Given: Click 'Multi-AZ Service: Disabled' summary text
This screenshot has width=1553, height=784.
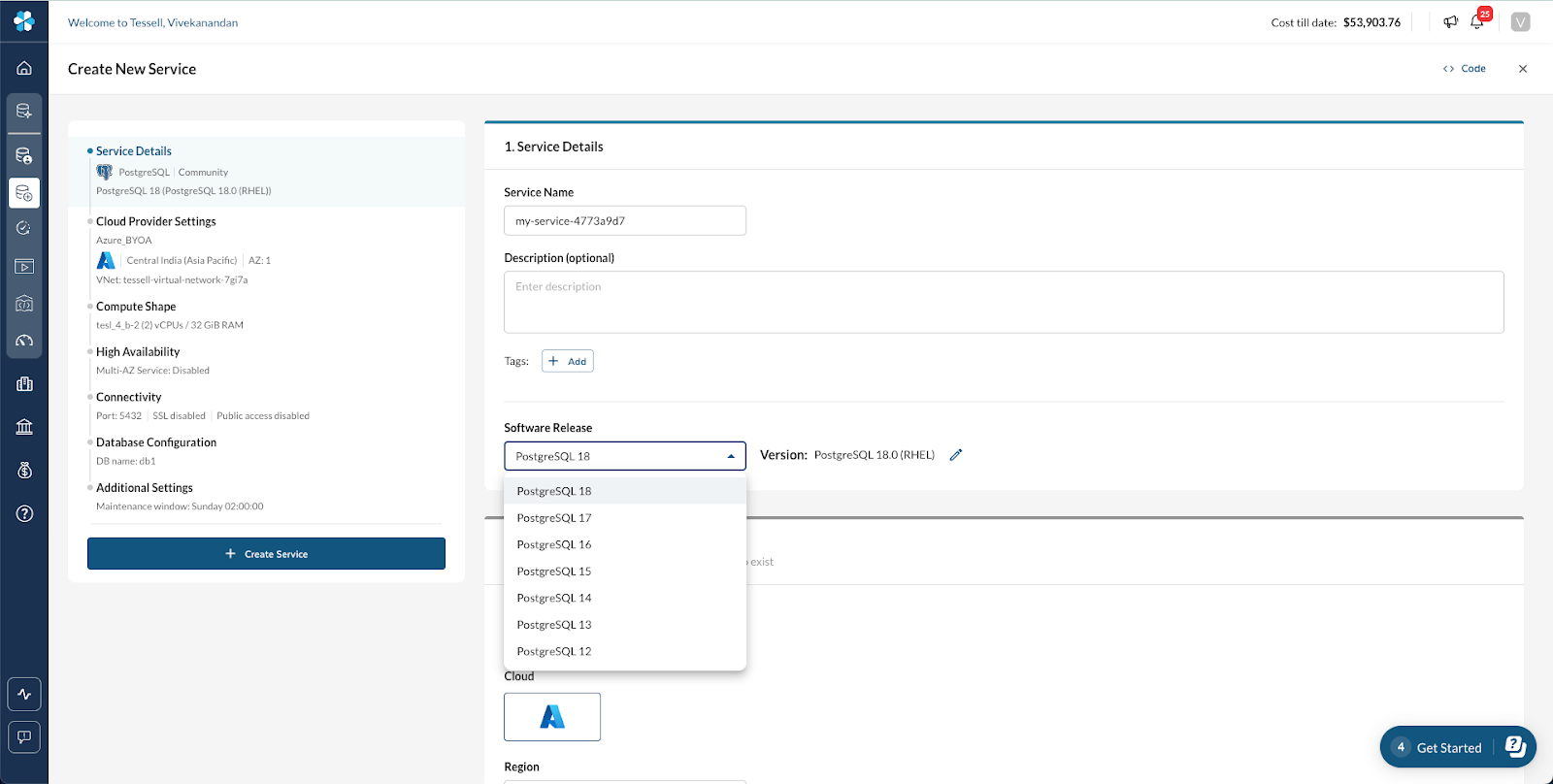Looking at the screenshot, I should pos(152,371).
